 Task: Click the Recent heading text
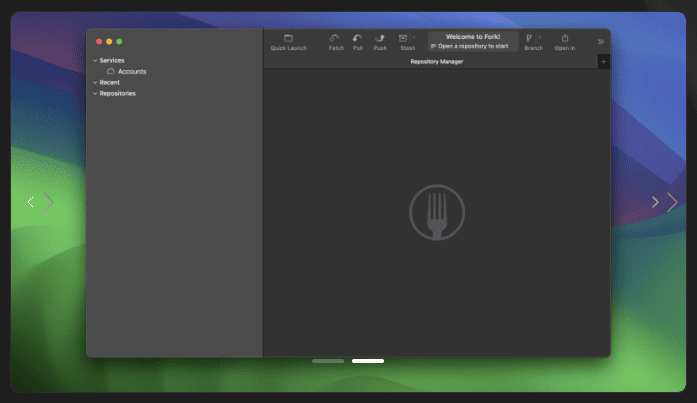[x=110, y=83]
